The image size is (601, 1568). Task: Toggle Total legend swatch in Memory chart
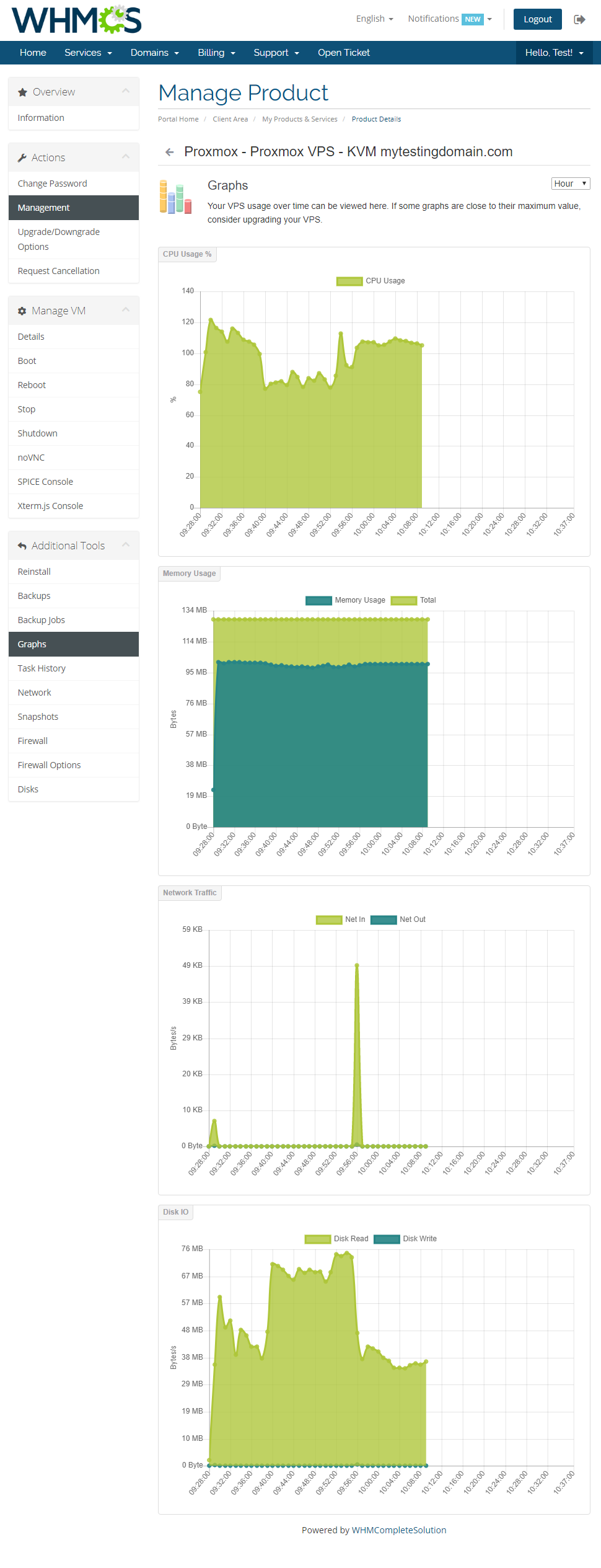coord(404,600)
